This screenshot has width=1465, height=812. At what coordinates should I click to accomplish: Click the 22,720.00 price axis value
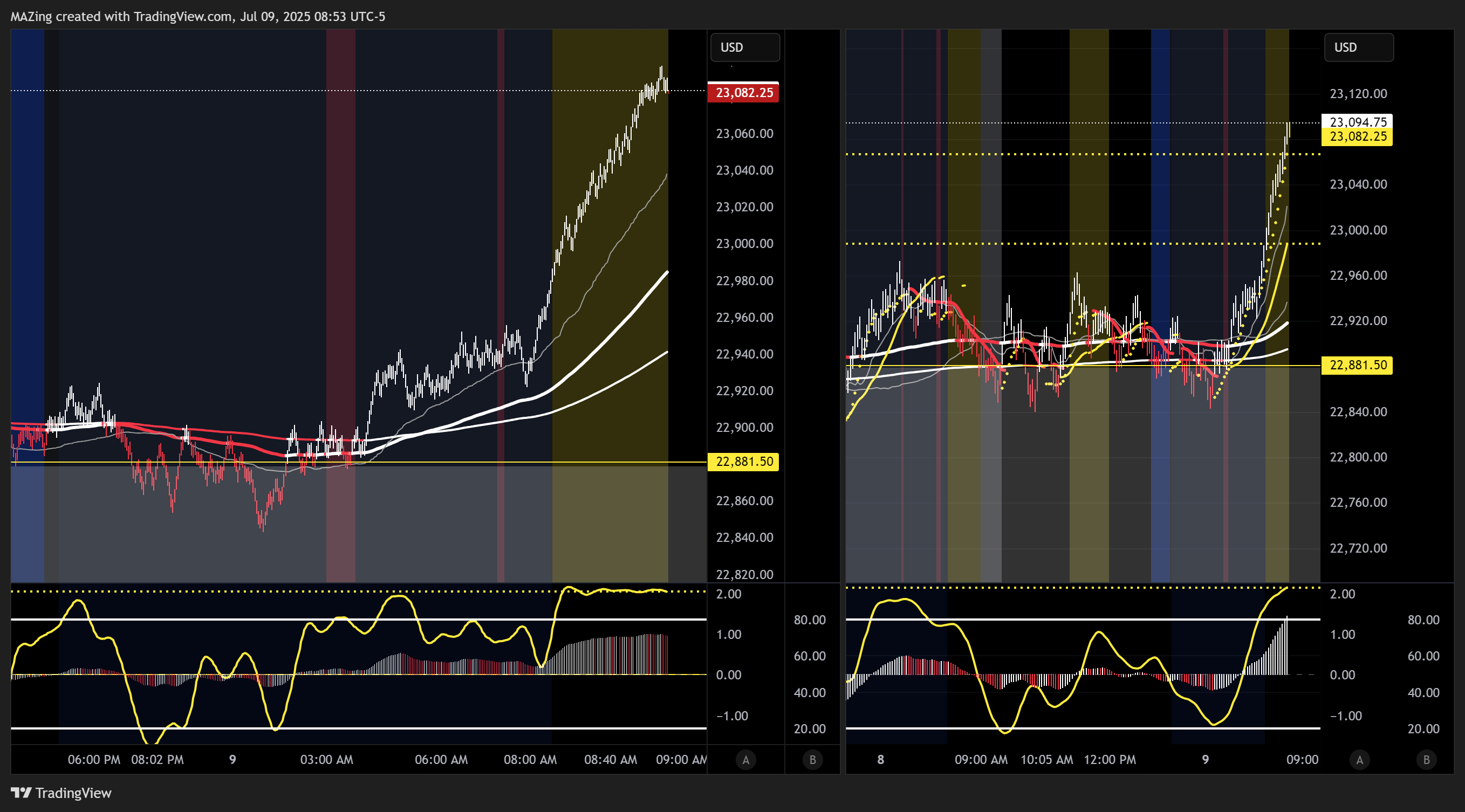pyautogui.click(x=1358, y=548)
